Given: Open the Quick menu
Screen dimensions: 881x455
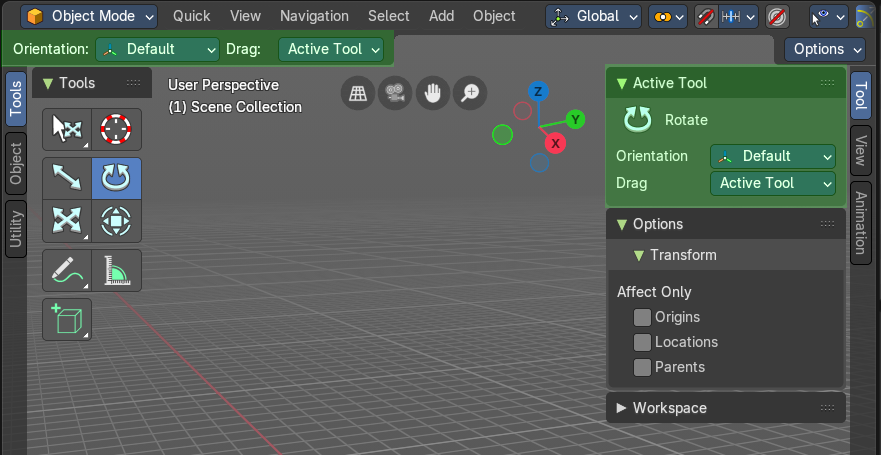Looking at the screenshot, I should click(192, 16).
